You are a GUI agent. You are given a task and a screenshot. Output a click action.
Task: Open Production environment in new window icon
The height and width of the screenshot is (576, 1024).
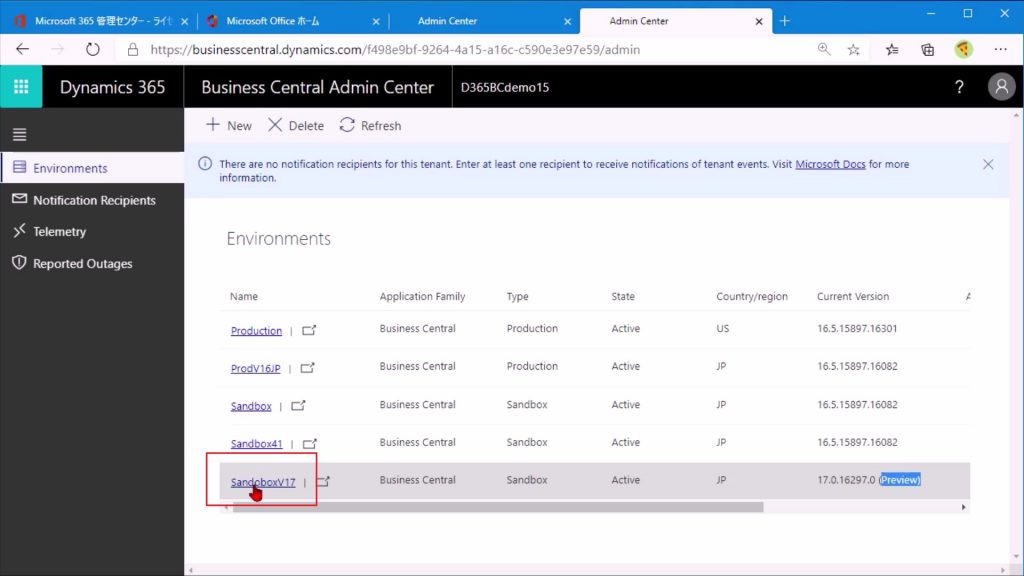(309, 330)
